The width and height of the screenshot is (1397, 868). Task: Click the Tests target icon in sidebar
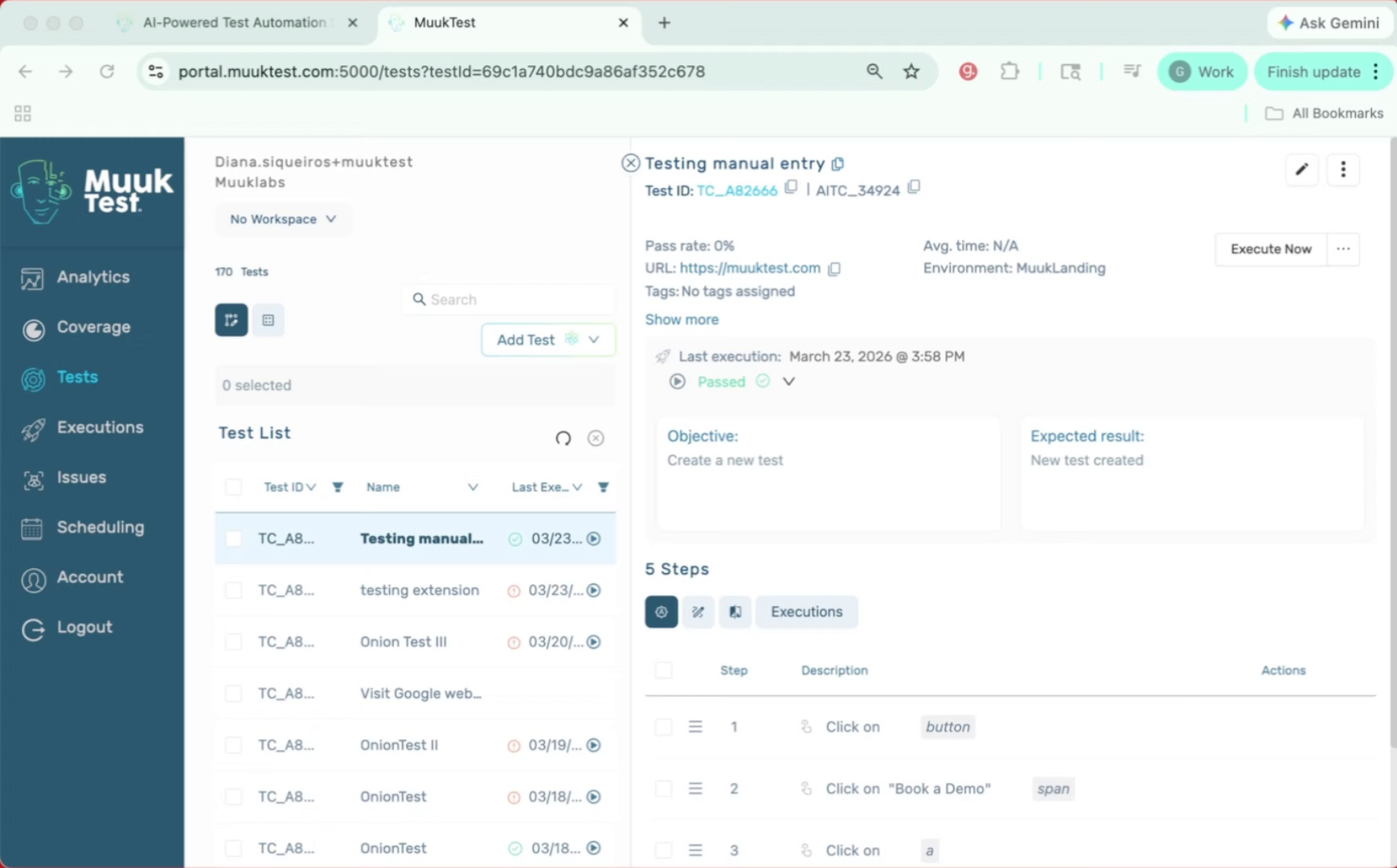33,378
